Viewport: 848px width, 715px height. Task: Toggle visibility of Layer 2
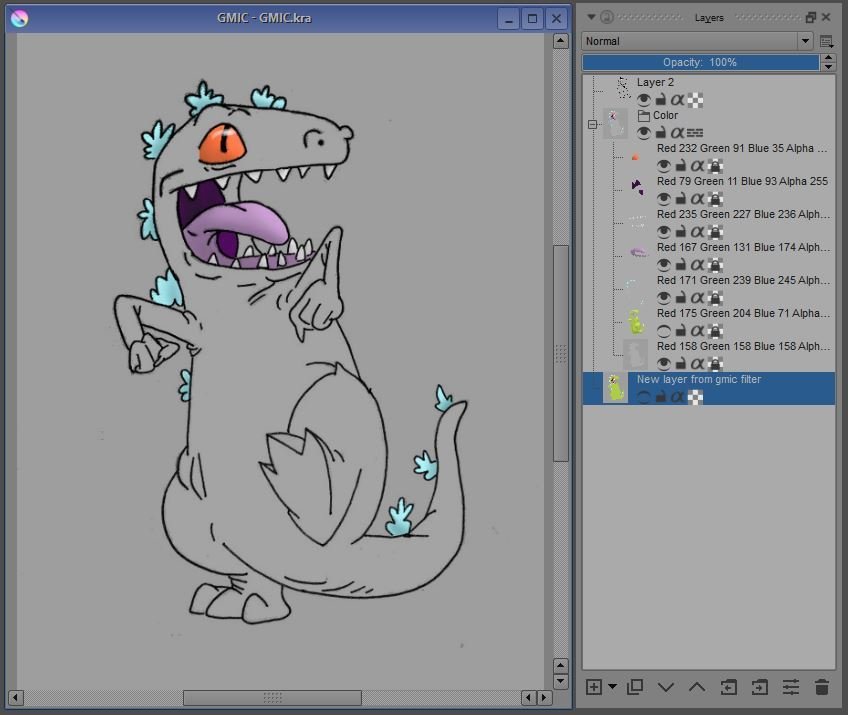click(x=644, y=100)
